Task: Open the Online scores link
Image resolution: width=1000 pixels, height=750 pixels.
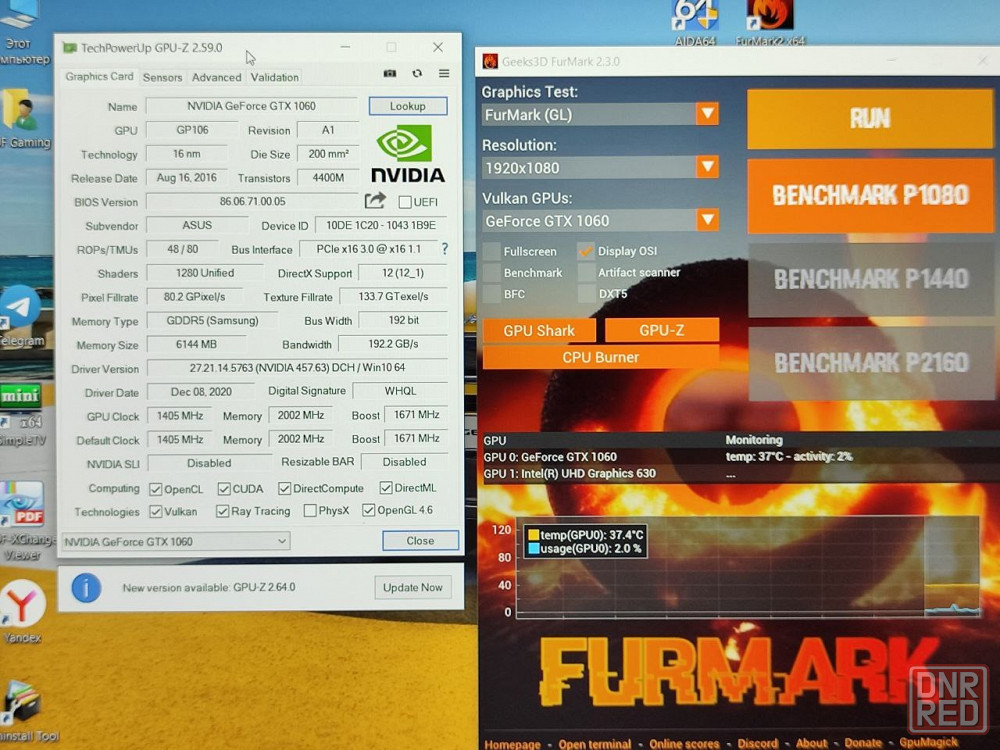Action: coord(684,744)
